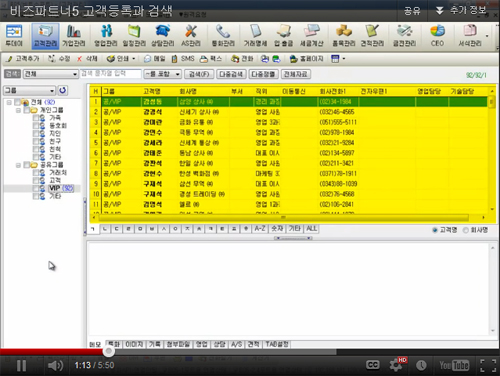Open the 통화관리 call management icon

pos(223,35)
